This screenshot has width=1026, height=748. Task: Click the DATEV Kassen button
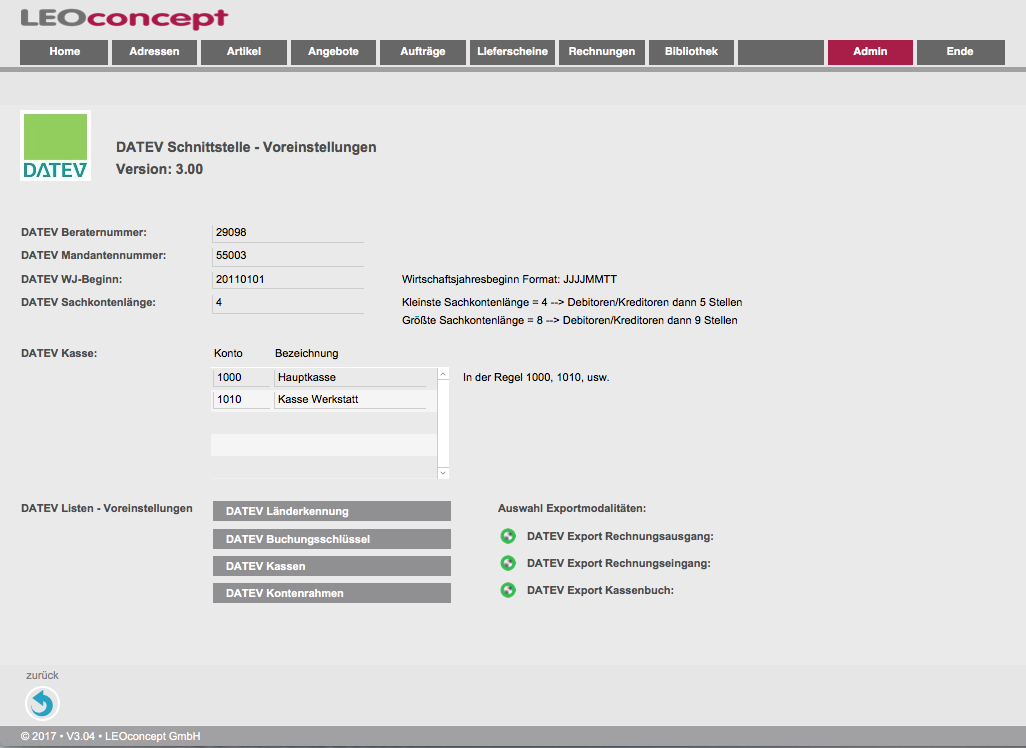pyautogui.click(x=332, y=566)
